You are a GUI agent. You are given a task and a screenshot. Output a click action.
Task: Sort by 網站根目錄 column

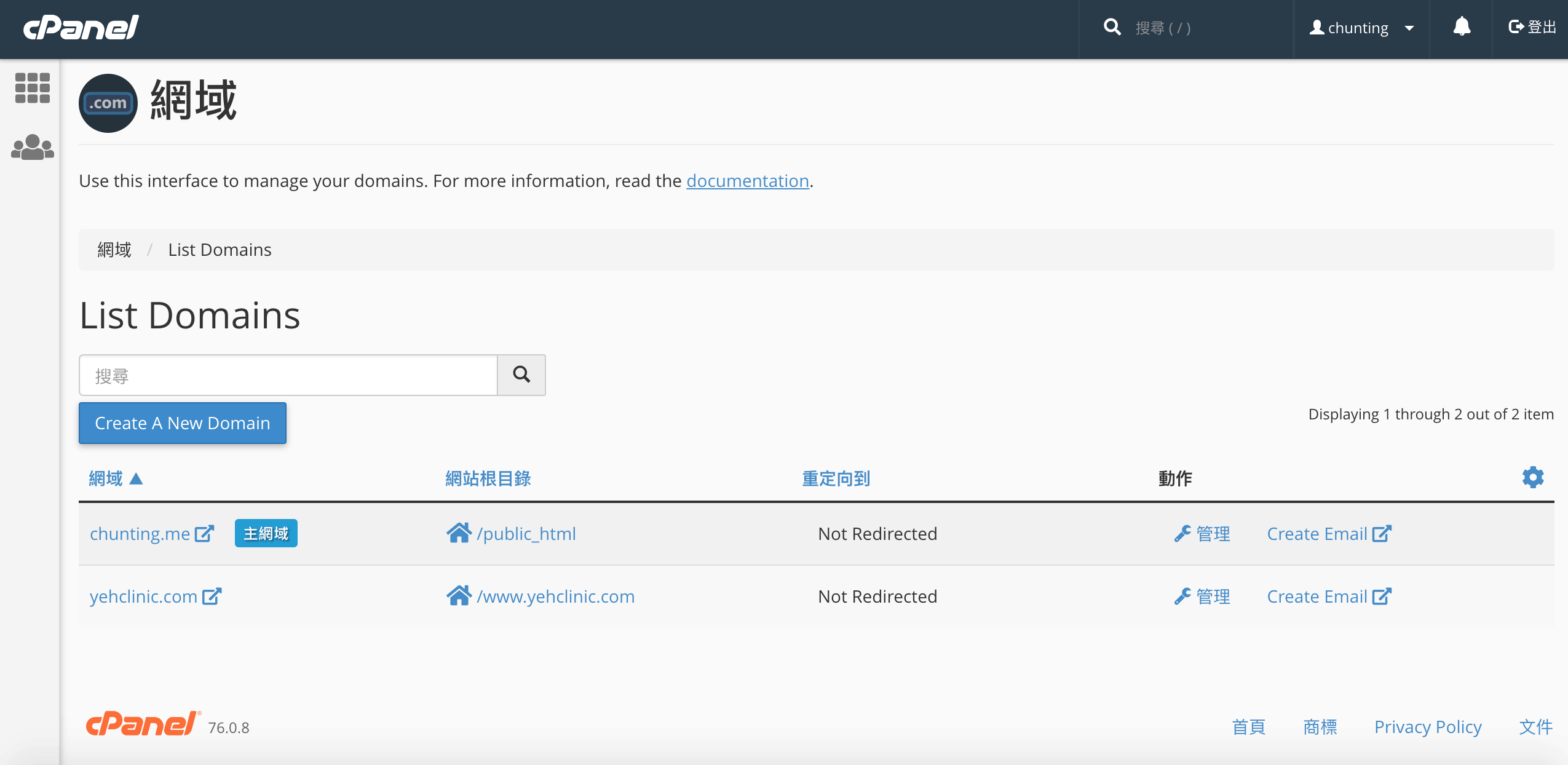point(488,478)
